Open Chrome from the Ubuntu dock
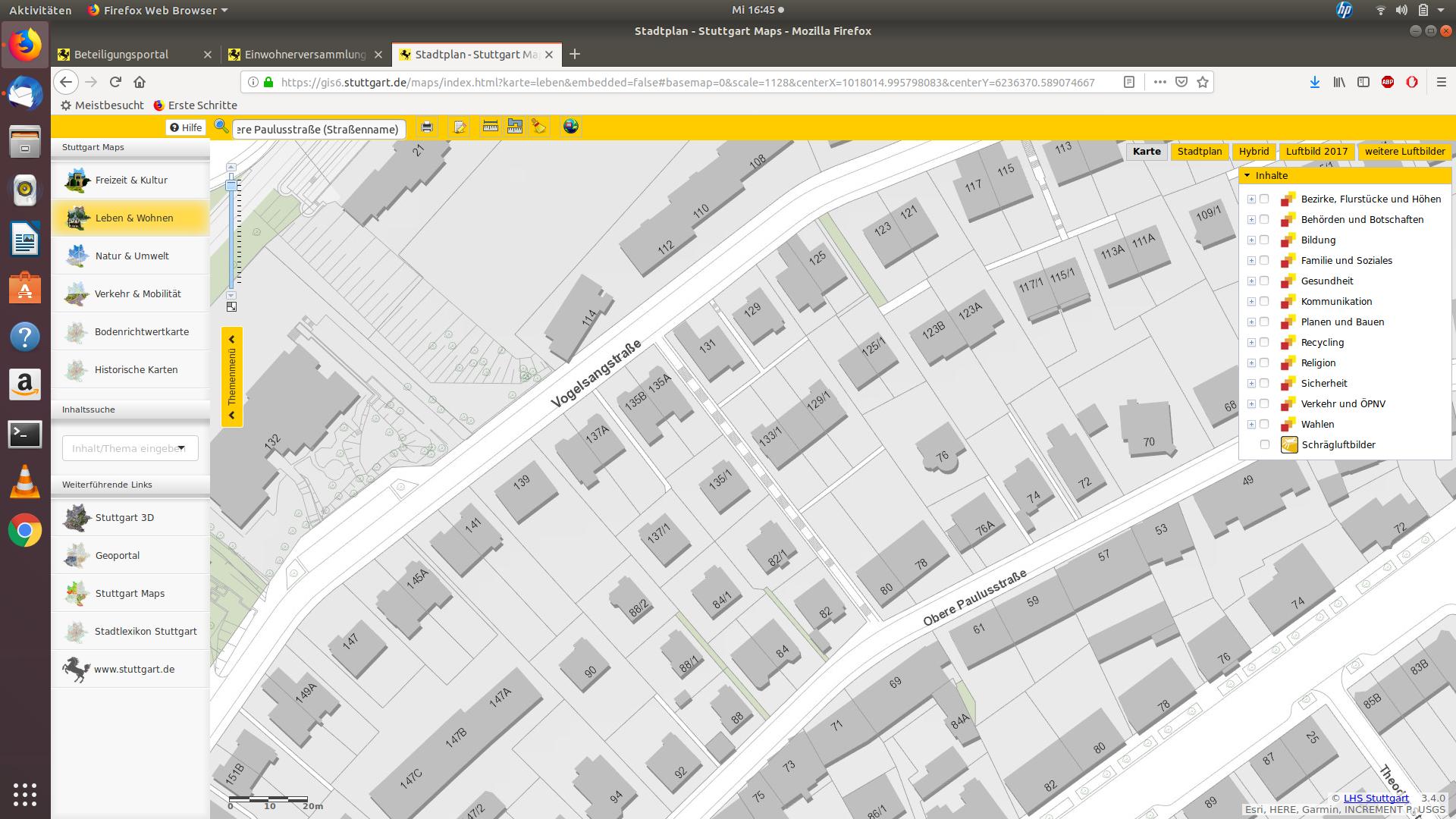The width and height of the screenshot is (1456, 819). pos(24,531)
